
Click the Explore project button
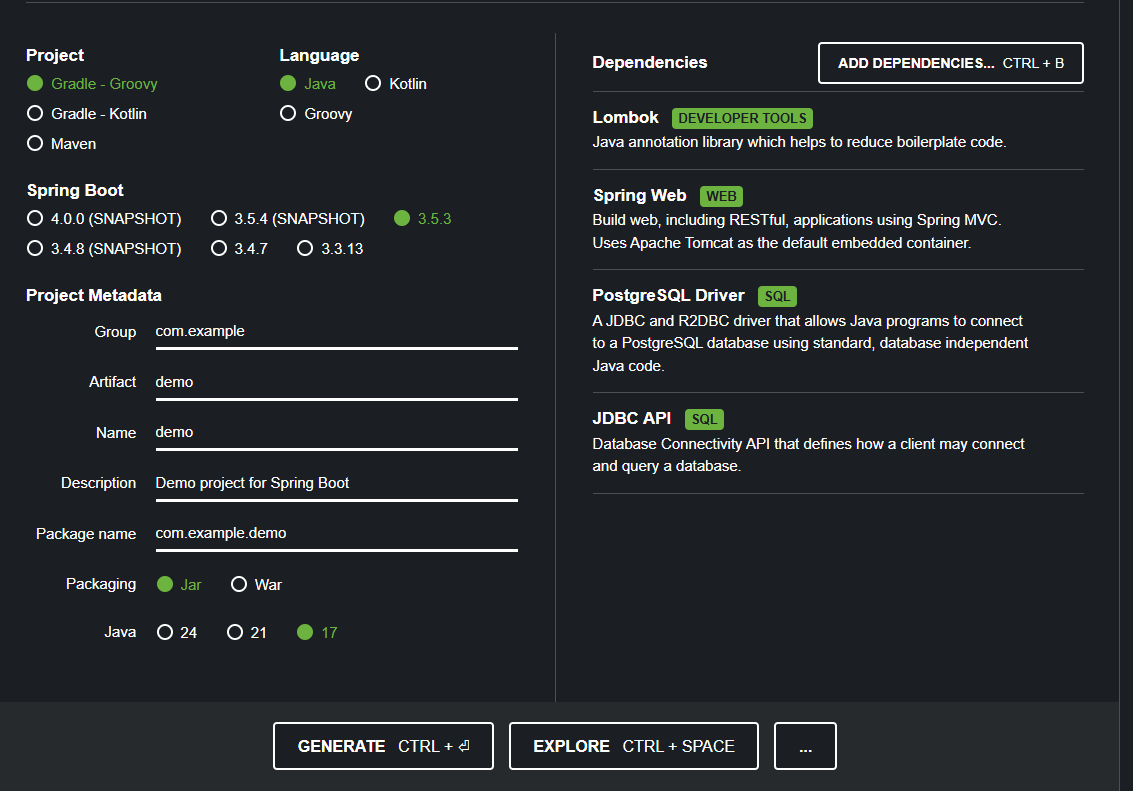pyautogui.click(x=634, y=746)
